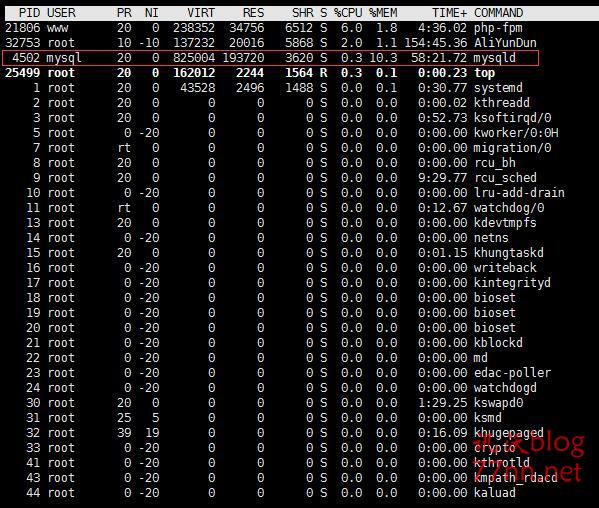Click systemd VIRT value 43528

coord(198,88)
